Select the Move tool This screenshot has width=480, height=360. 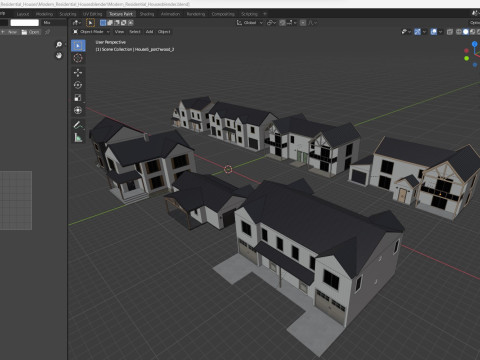click(x=78, y=72)
